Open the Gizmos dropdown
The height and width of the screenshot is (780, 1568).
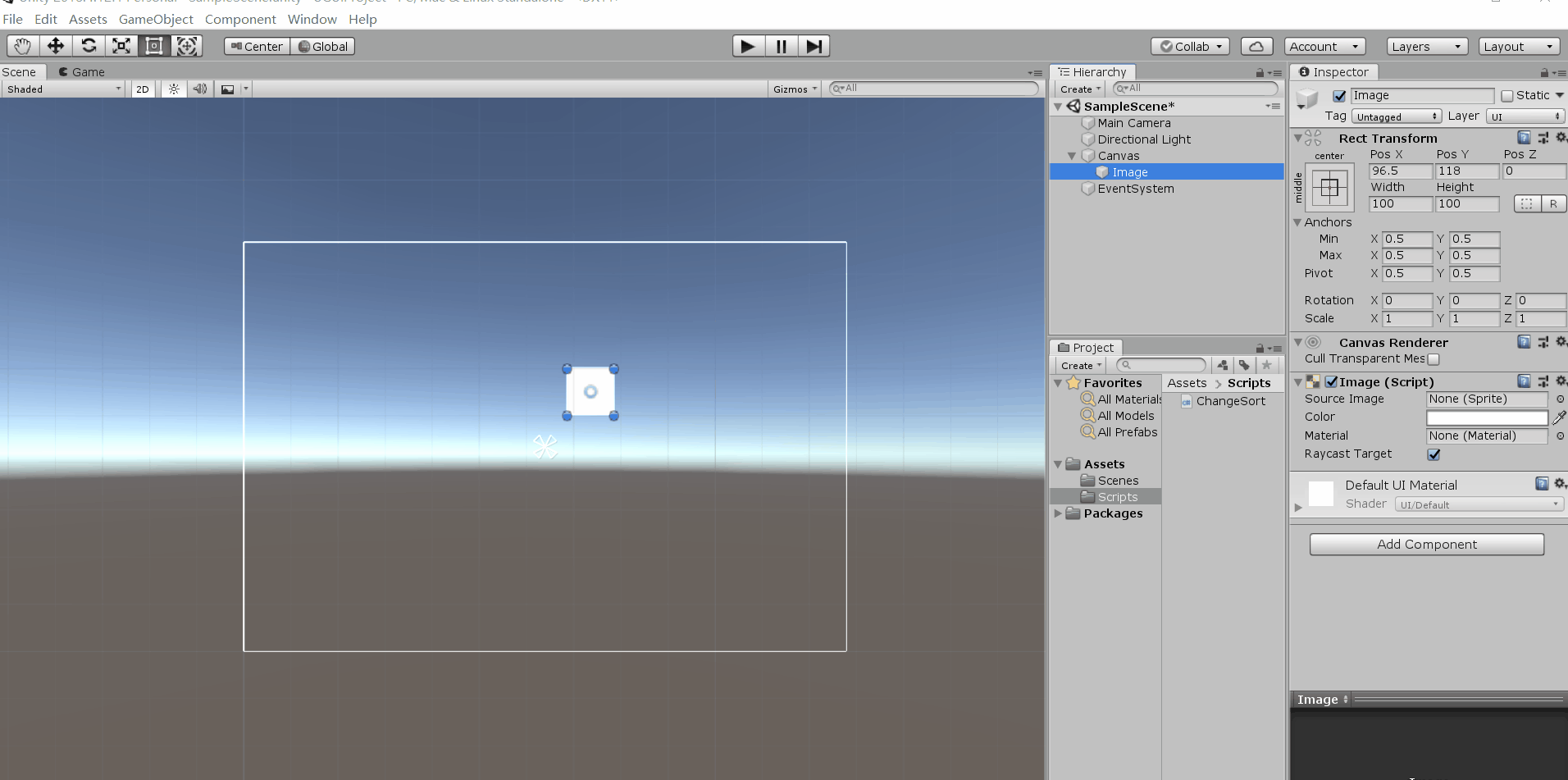pyautogui.click(x=795, y=89)
